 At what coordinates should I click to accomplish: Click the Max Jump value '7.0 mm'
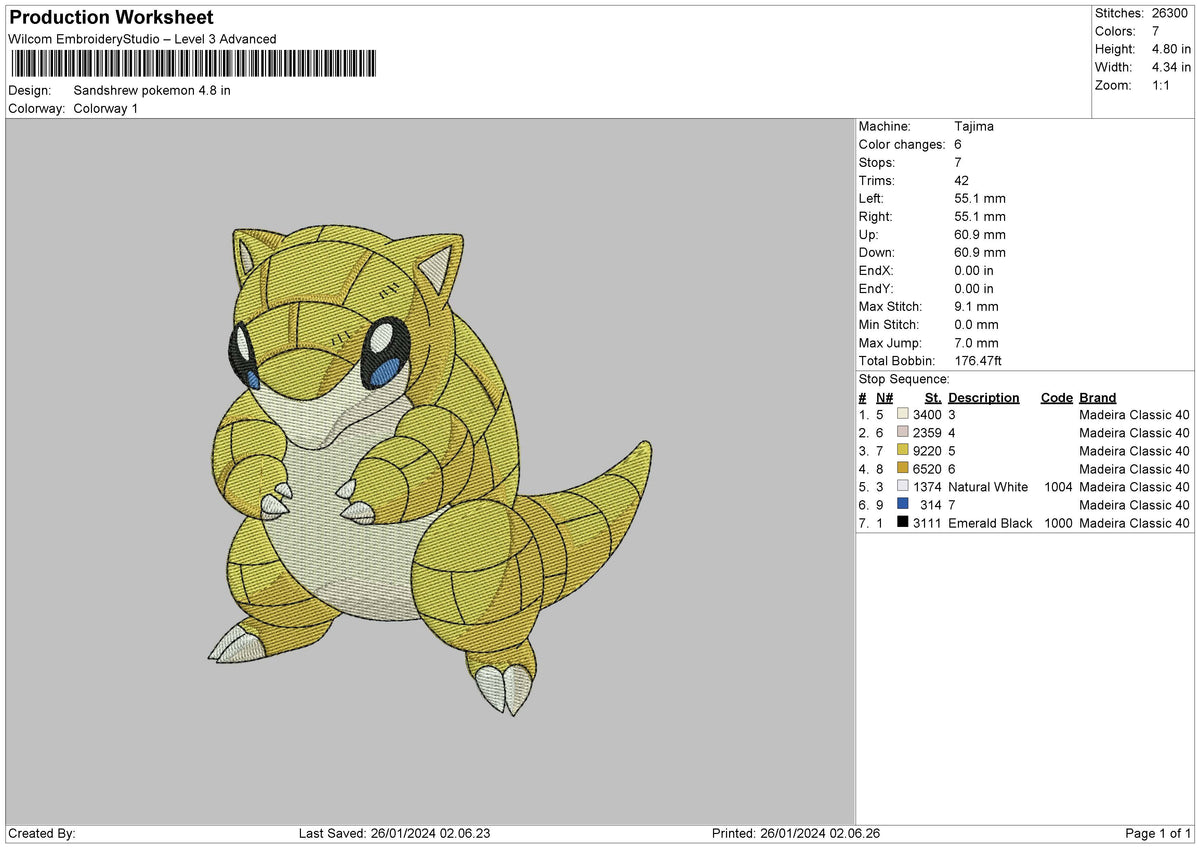click(x=976, y=342)
